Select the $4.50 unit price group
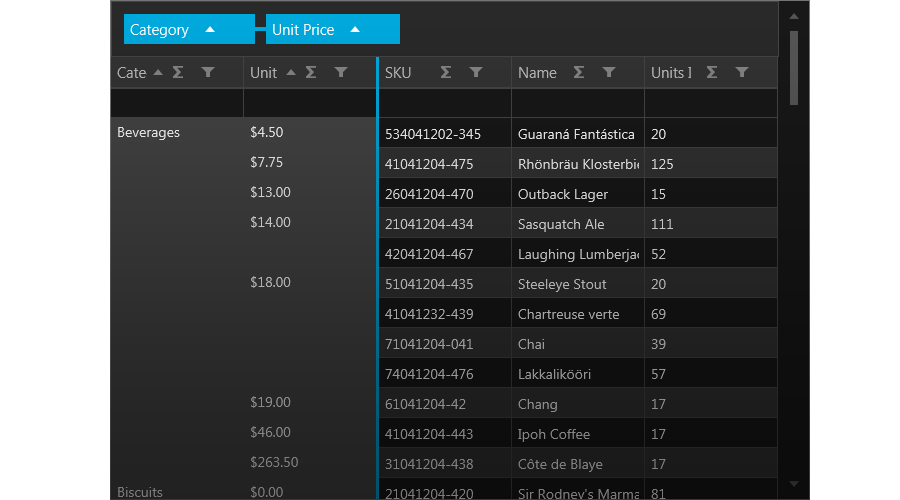The image size is (900, 500). click(x=310, y=133)
